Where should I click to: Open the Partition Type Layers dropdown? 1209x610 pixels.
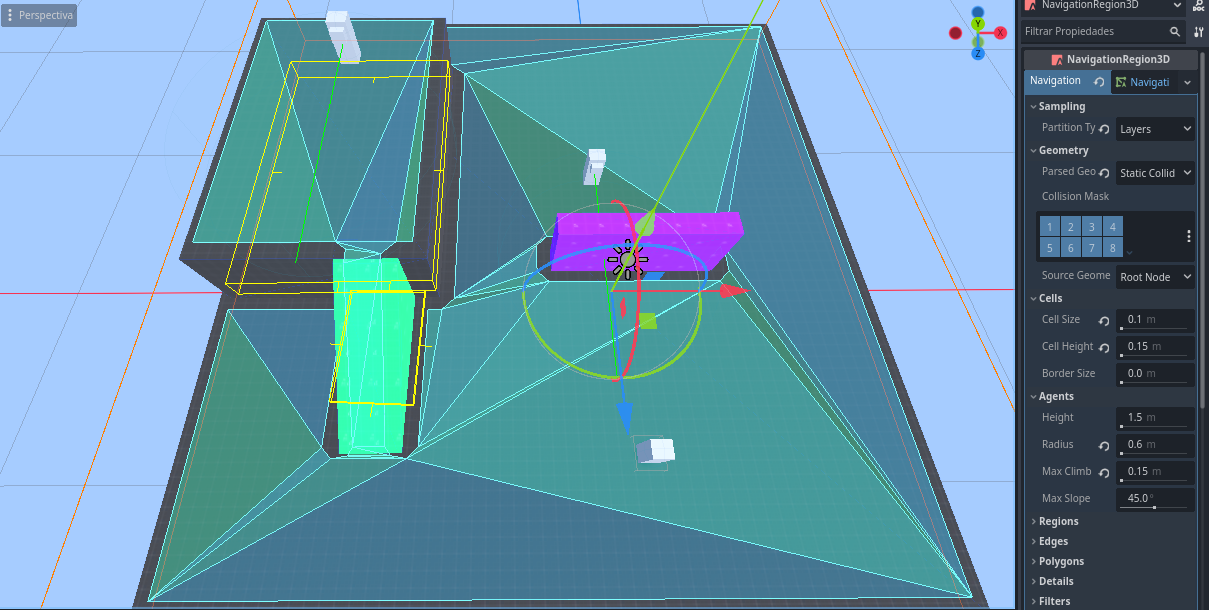pos(1155,129)
